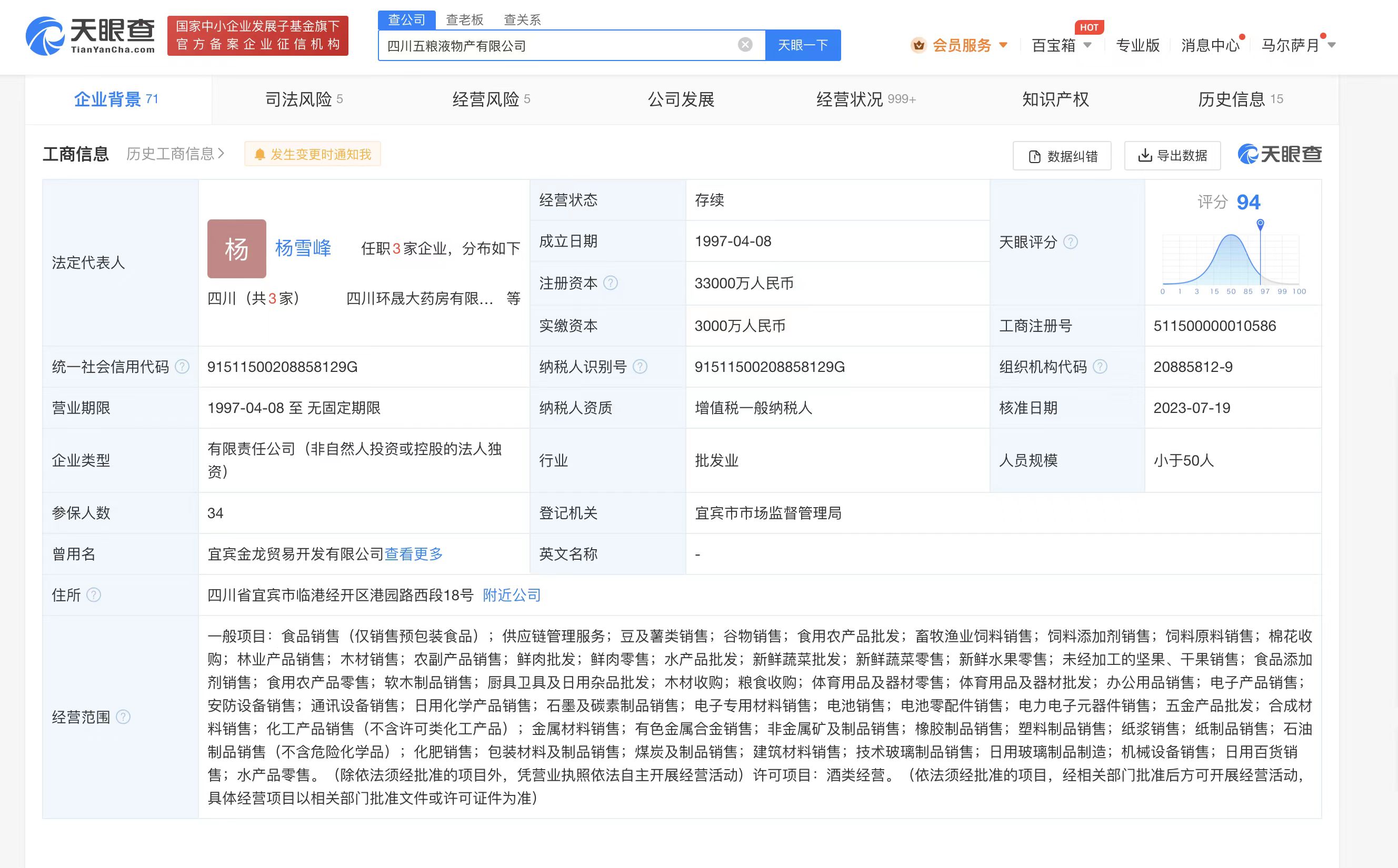Click approval date 2023-07-19

coord(1192,408)
